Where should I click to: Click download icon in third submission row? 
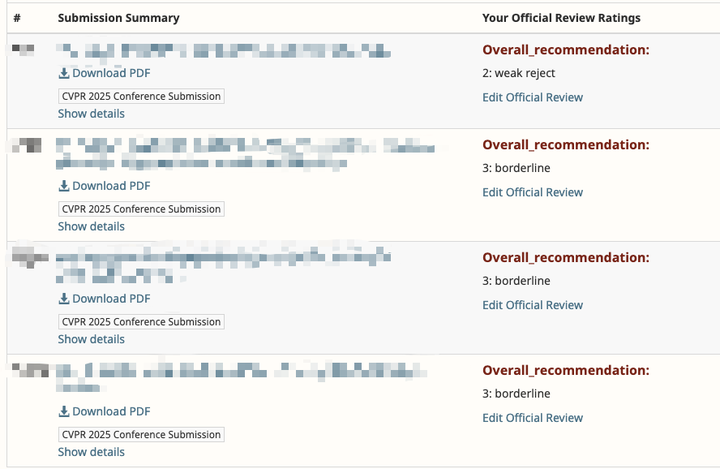64,299
